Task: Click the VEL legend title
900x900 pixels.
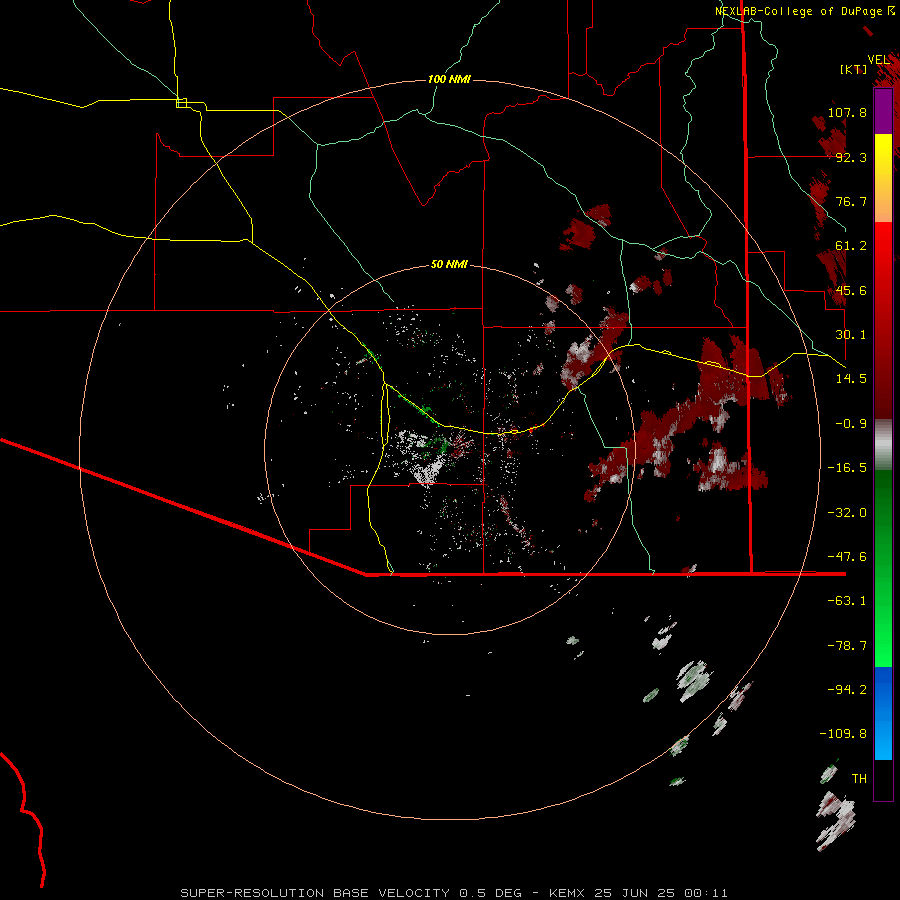Action: (x=879, y=60)
